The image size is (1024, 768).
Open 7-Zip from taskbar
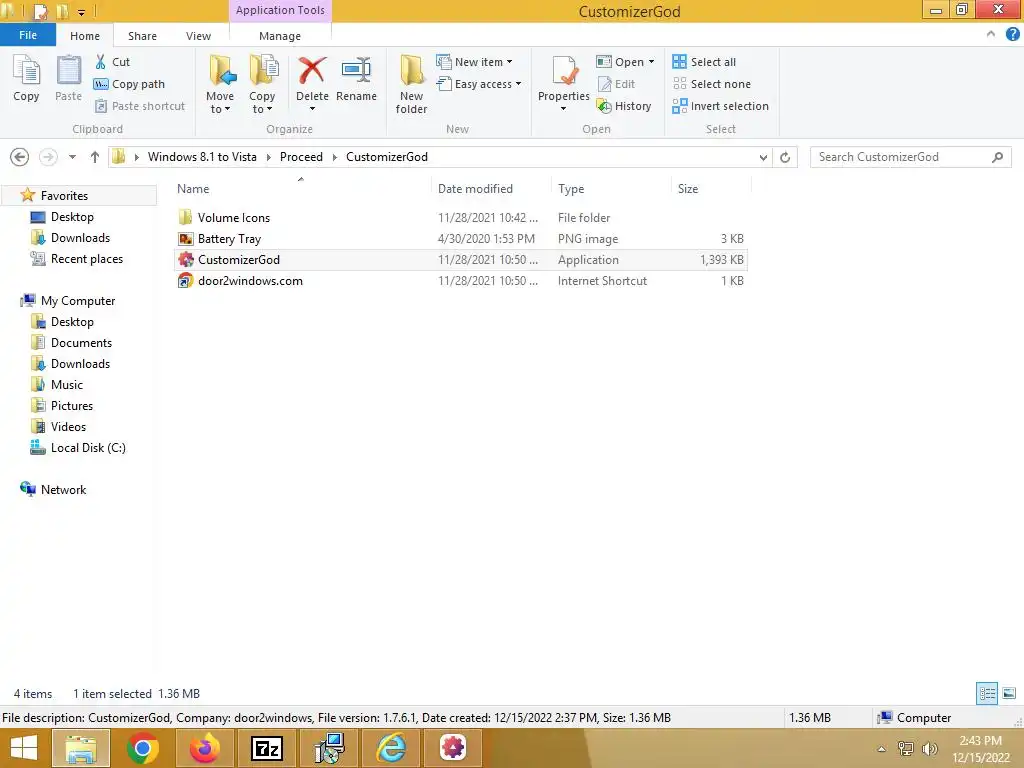266,748
